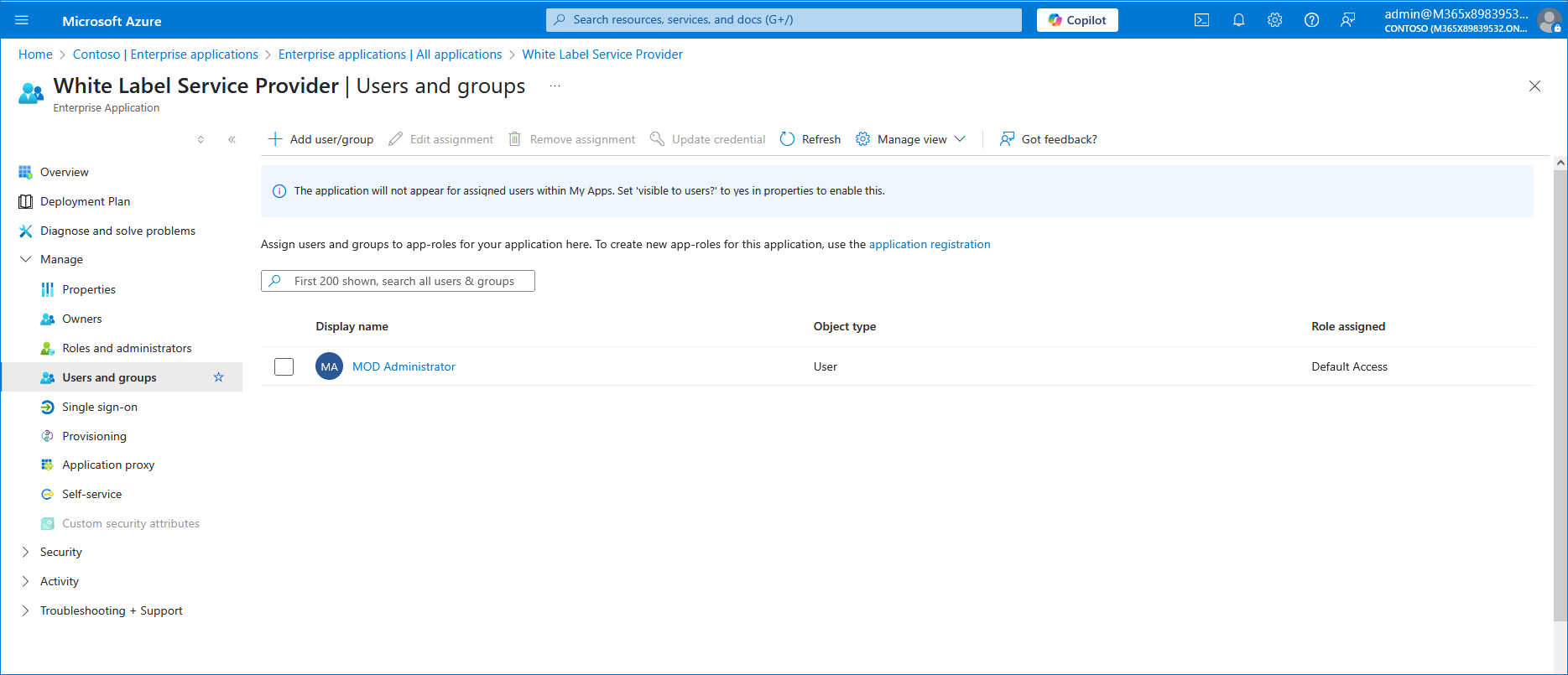Open the application registration link
This screenshot has width=1568, height=675.
click(929, 244)
